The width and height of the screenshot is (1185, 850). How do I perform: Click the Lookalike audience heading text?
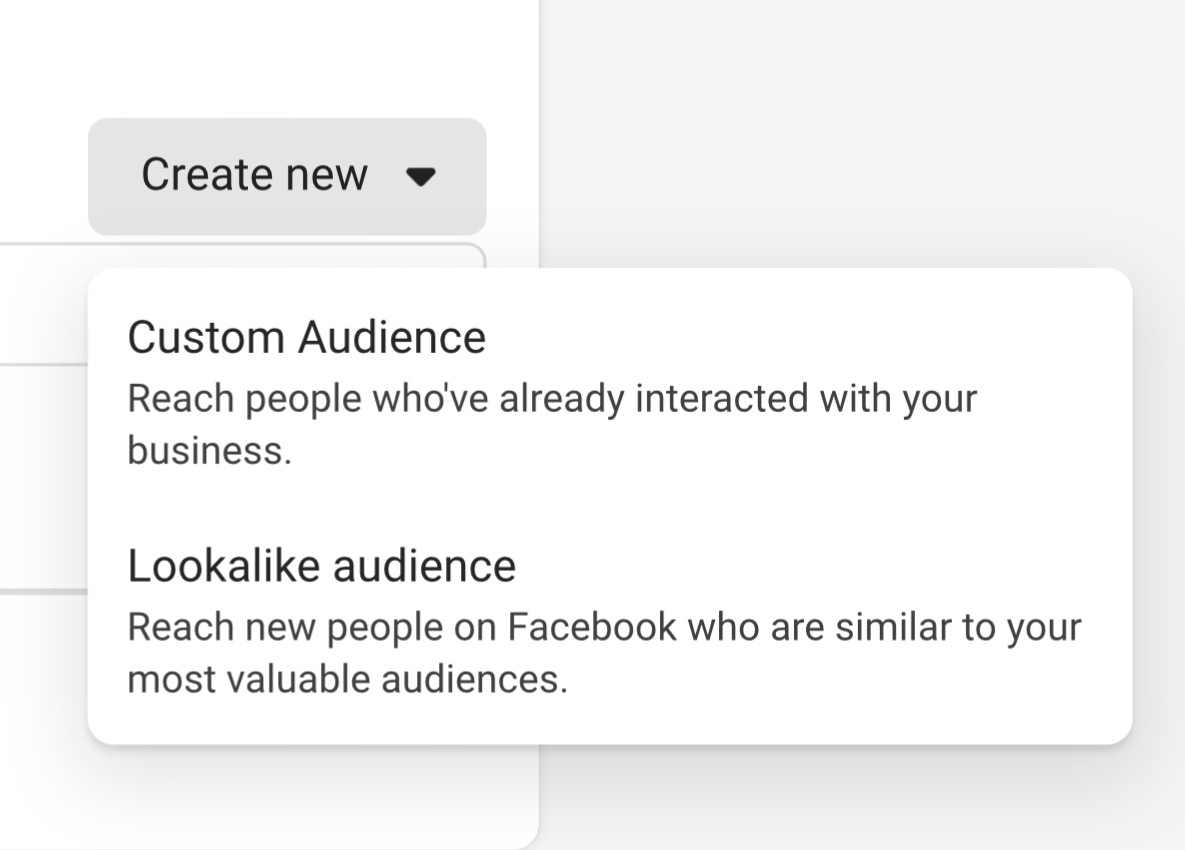(x=320, y=565)
